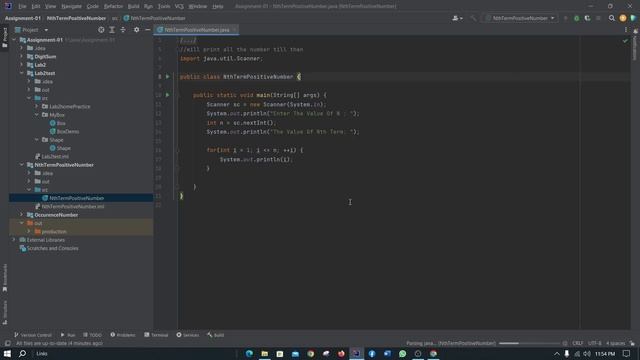Collapse the Shape package
The image size is (640, 360).
pos(37,140)
